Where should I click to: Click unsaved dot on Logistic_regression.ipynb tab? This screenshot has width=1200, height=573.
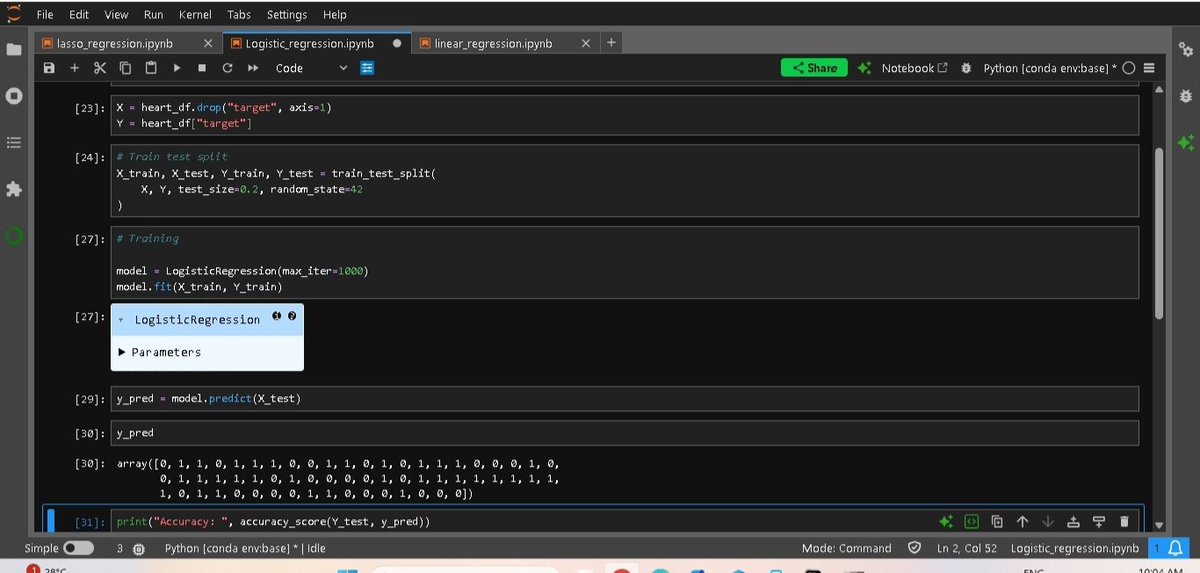coord(397,43)
